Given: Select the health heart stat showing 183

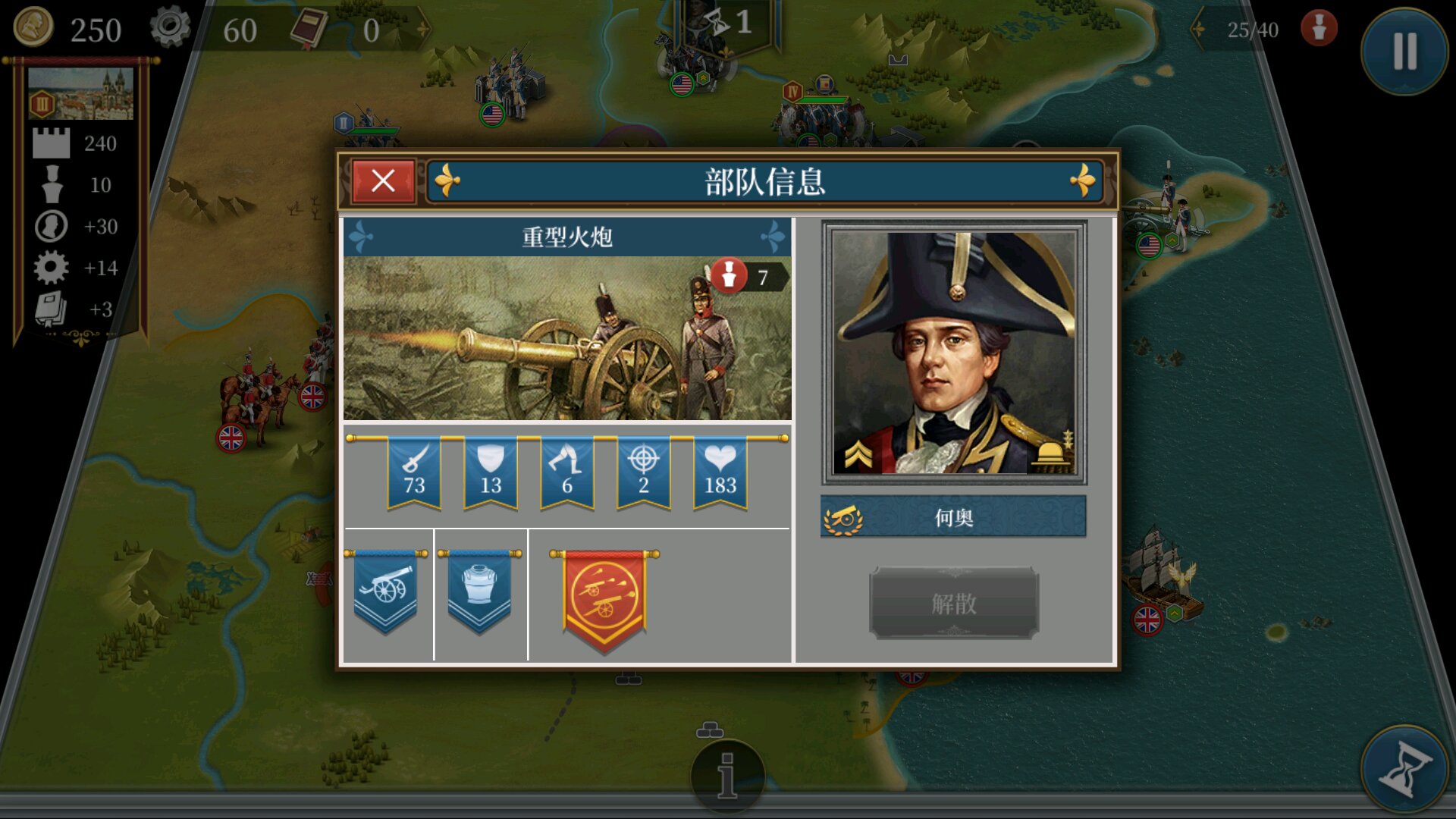Looking at the screenshot, I should [x=720, y=473].
